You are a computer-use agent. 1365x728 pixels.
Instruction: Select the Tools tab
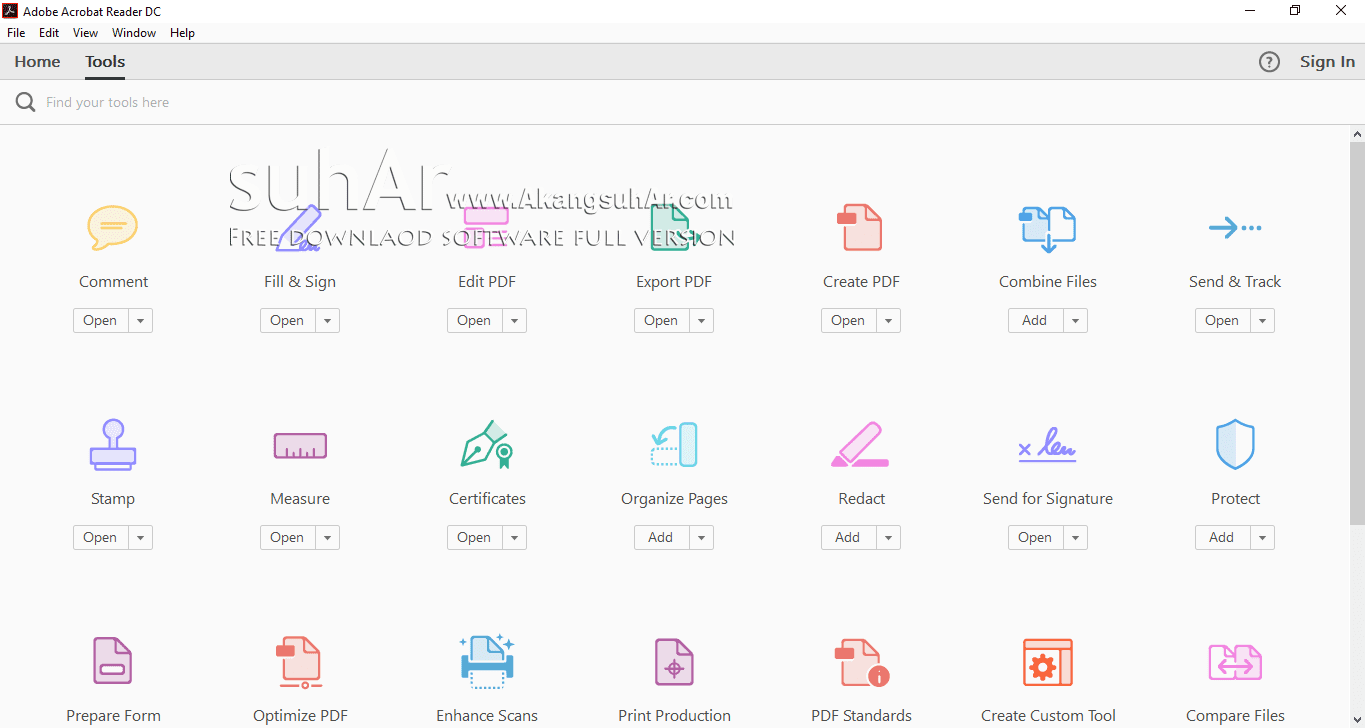click(x=105, y=62)
